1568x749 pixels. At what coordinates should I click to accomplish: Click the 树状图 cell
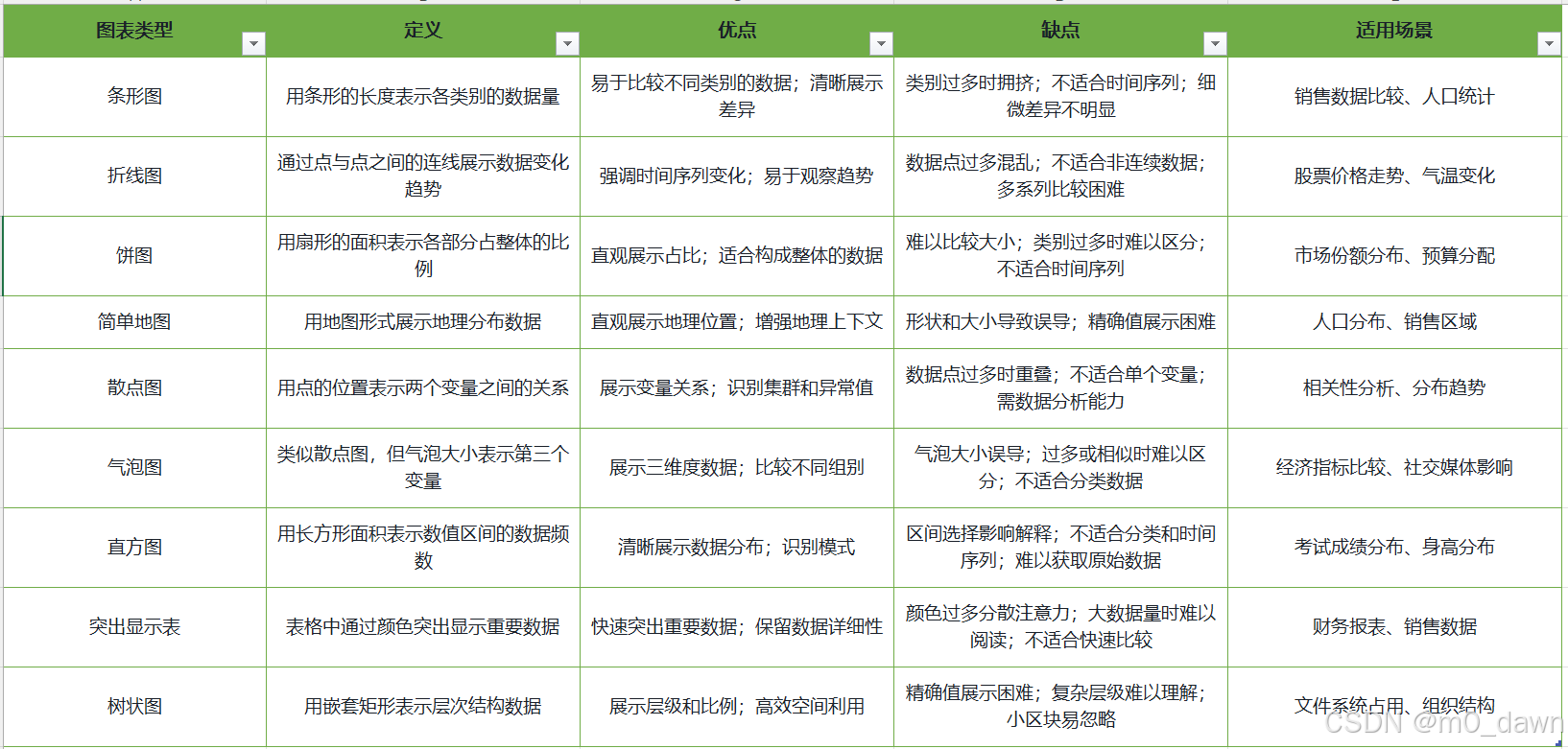[134, 707]
